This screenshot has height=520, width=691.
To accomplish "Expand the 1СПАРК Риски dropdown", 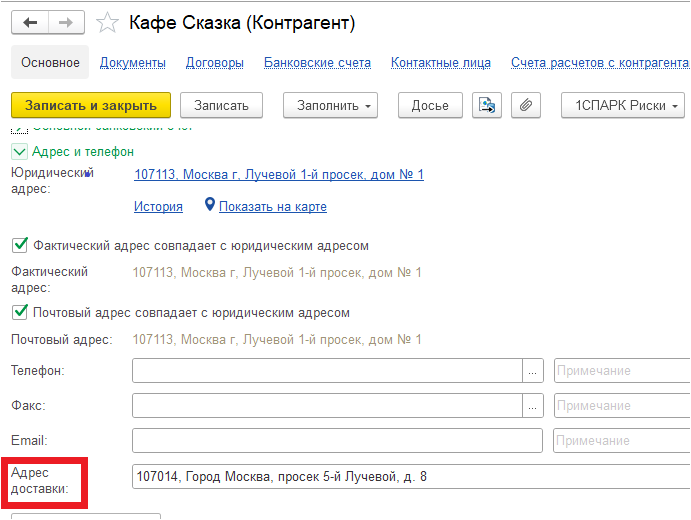I will tap(623, 105).
